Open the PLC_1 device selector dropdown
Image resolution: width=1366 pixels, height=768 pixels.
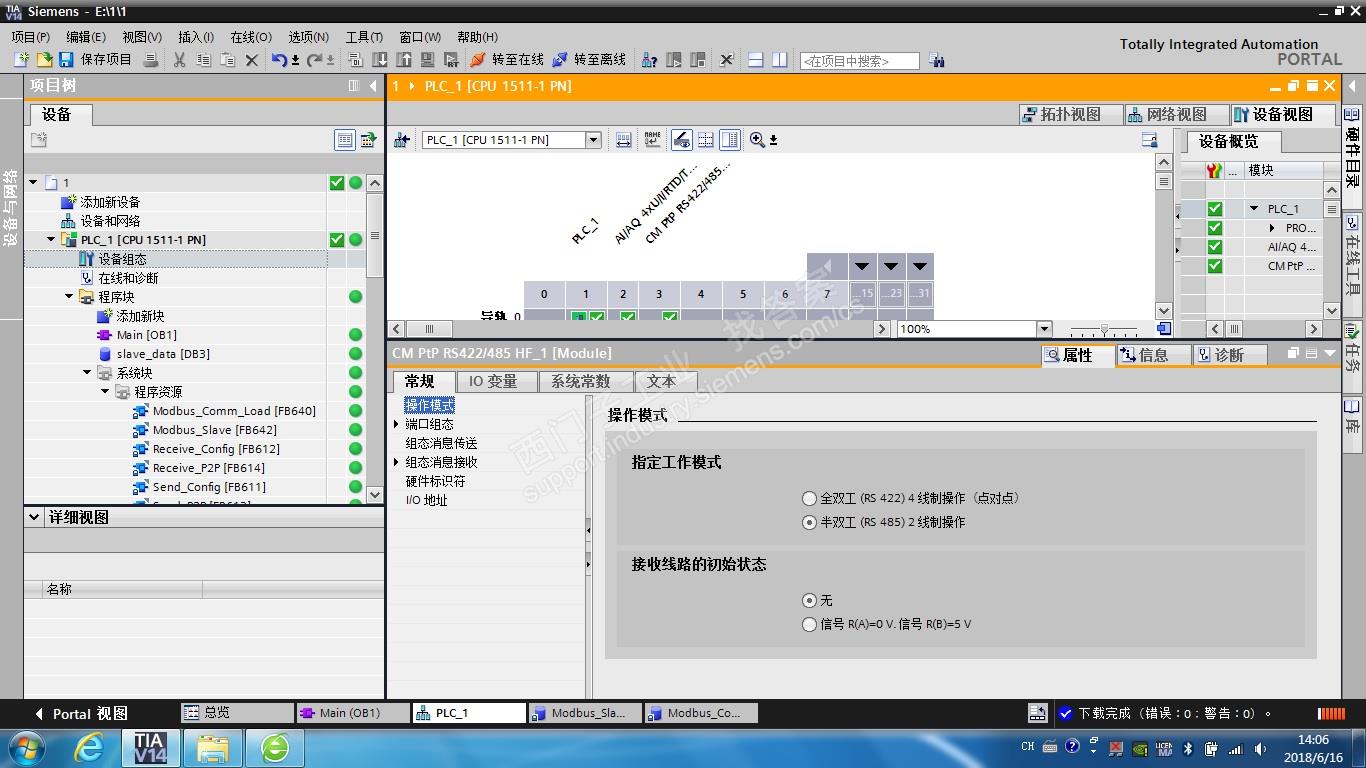pyautogui.click(x=593, y=140)
